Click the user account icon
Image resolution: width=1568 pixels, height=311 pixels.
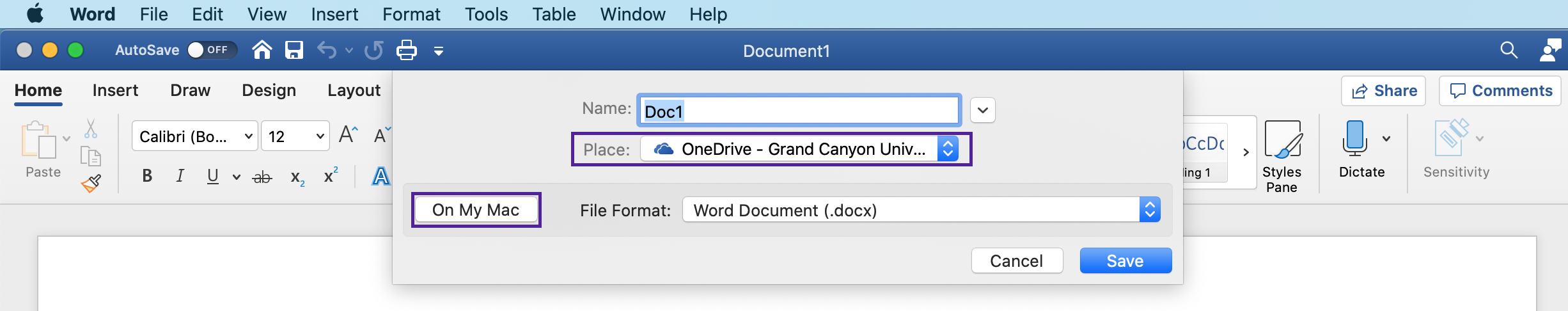click(x=1550, y=50)
